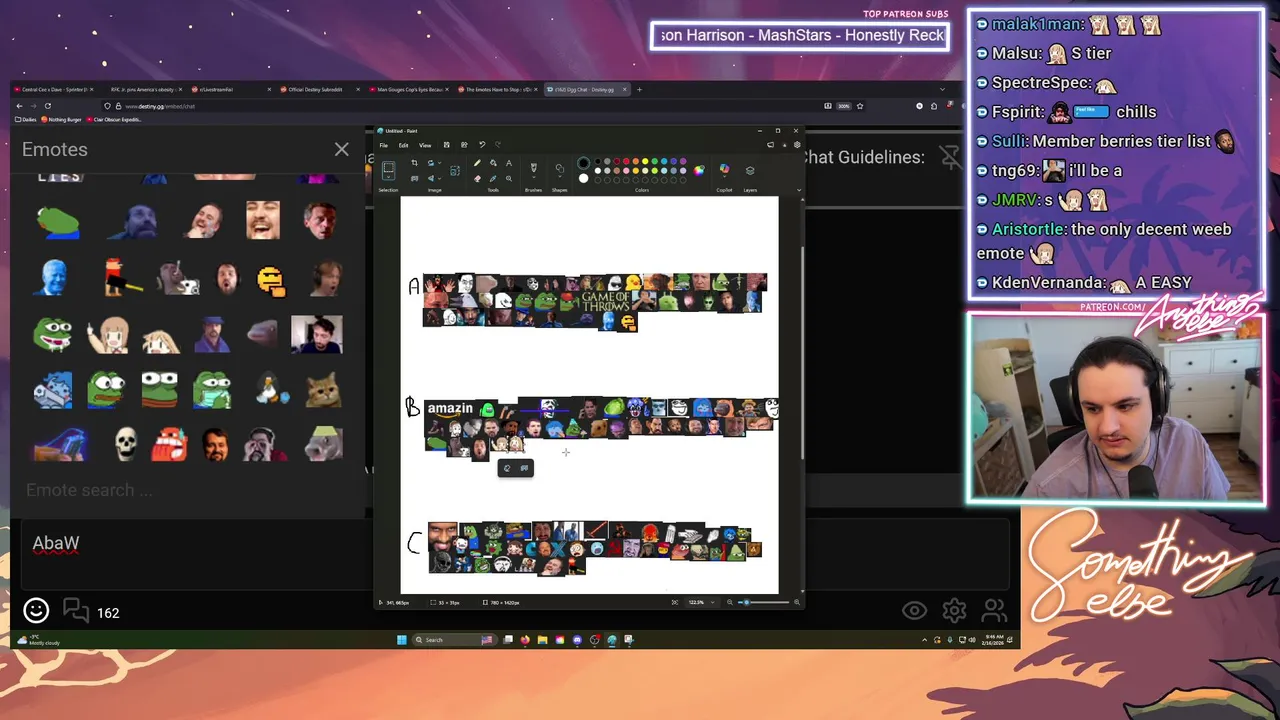Click the chat whispers speech bubbles icon

pyautogui.click(x=76, y=610)
